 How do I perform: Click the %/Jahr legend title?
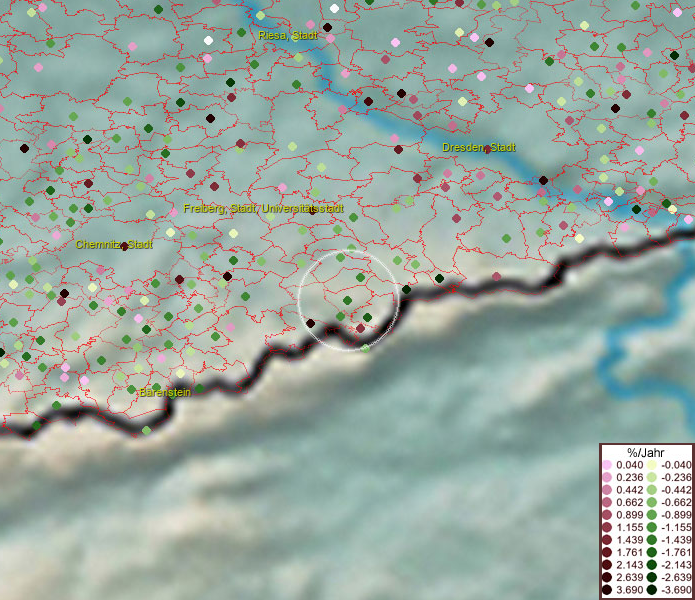click(646, 452)
